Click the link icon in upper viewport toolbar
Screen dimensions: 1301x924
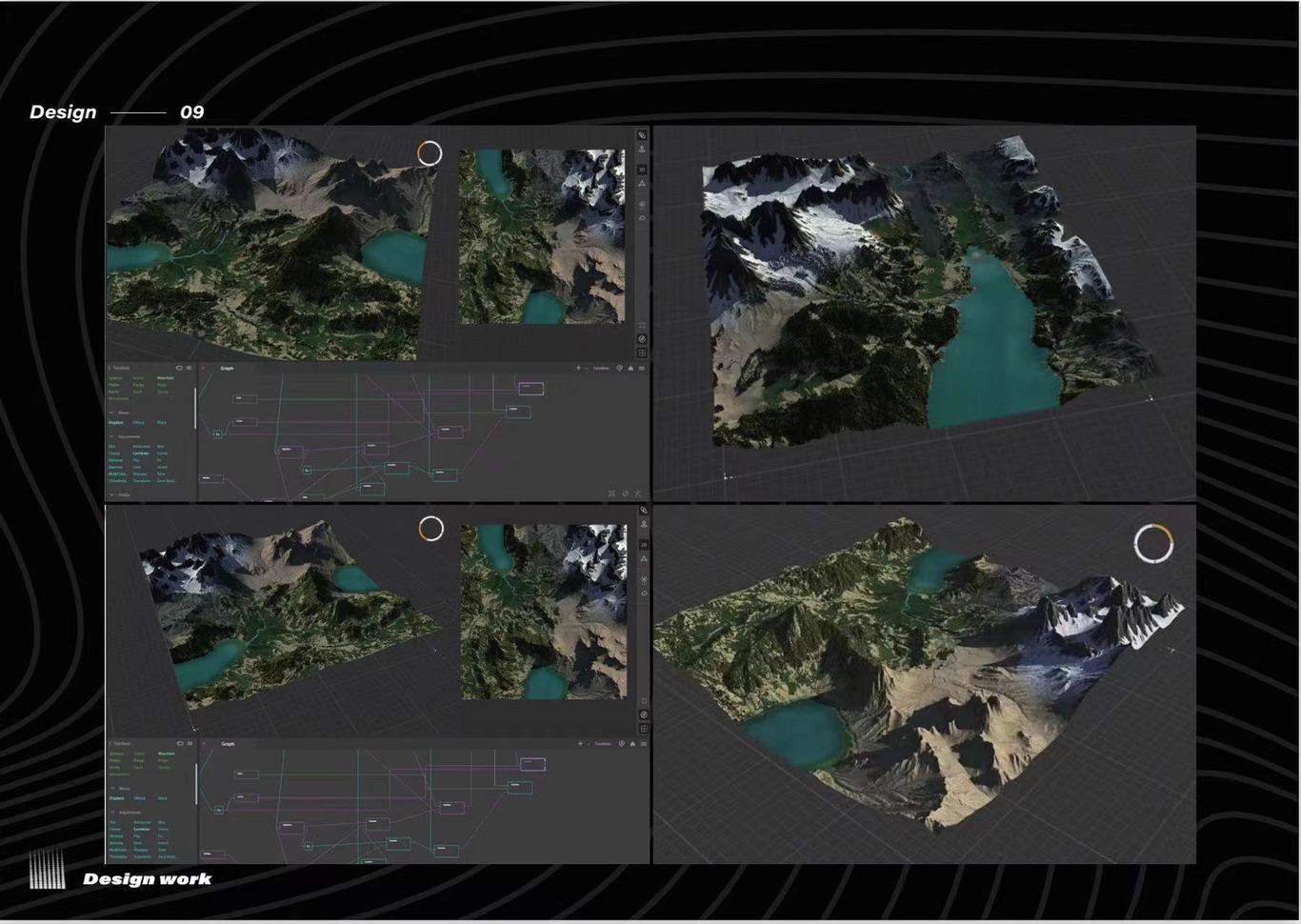(x=642, y=135)
